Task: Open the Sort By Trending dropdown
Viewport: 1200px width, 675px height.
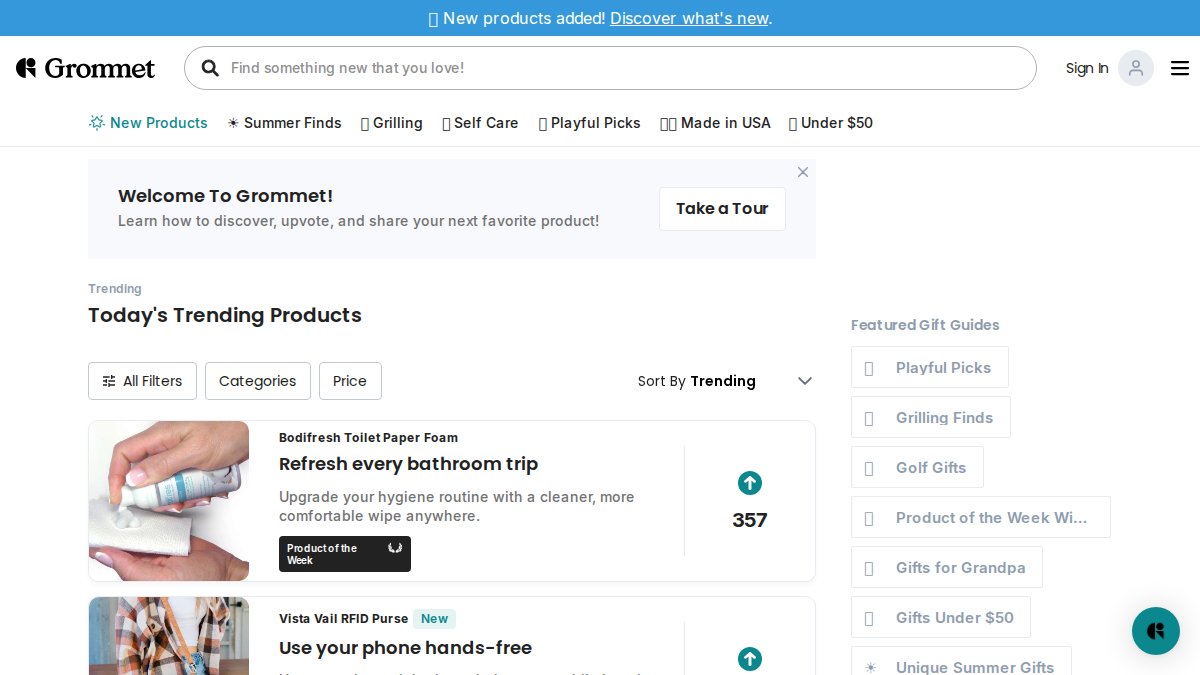Action: click(x=725, y=381)
